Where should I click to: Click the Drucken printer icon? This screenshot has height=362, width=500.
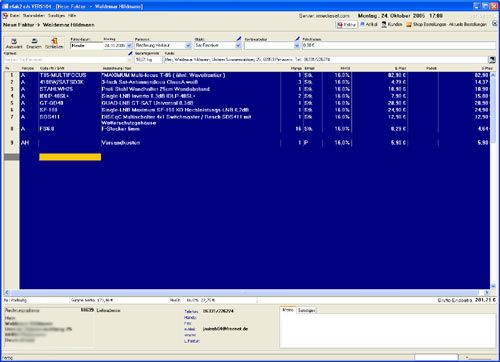tap(34, 43)
